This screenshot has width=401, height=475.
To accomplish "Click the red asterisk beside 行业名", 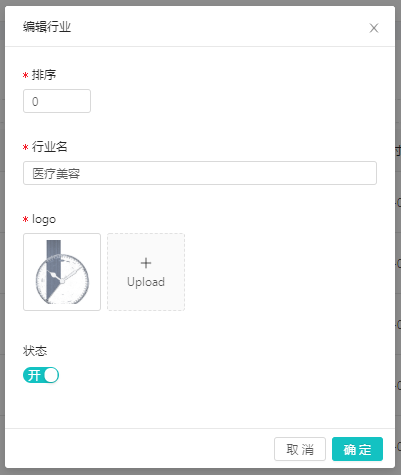I will pyautogui.click(x=25, y=148).
